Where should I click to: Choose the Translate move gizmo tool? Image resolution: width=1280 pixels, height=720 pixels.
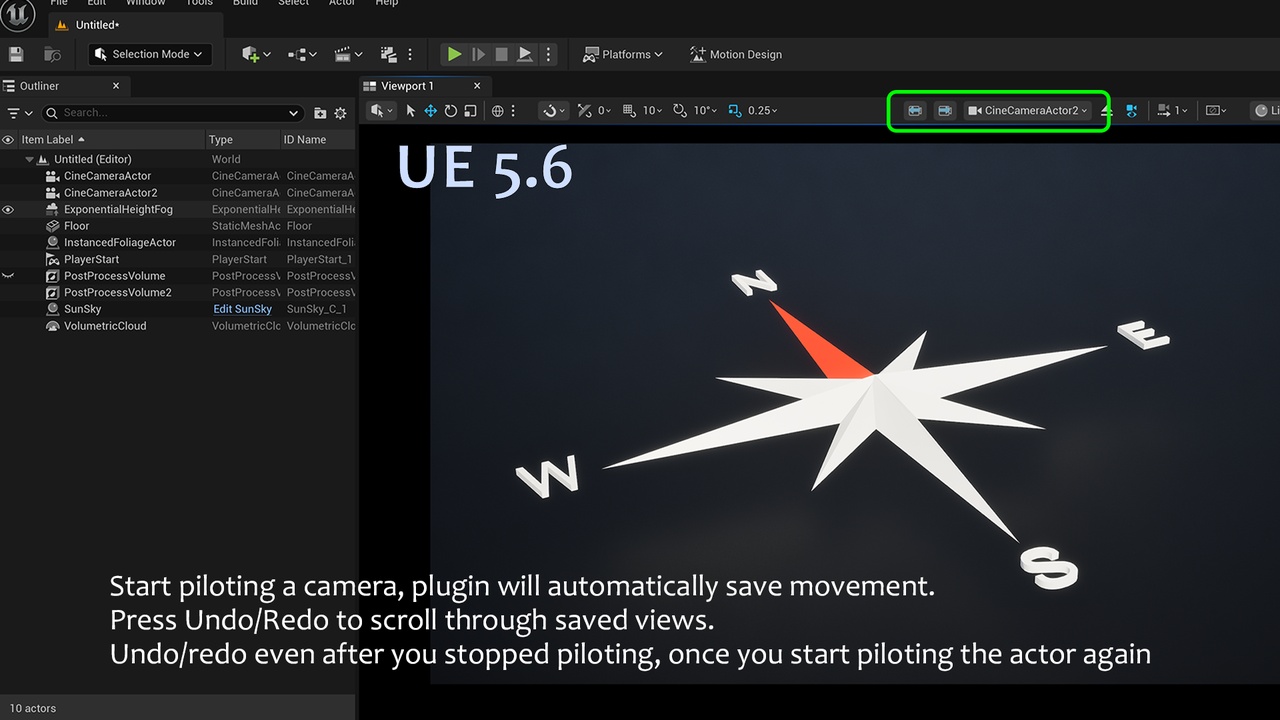430,111
